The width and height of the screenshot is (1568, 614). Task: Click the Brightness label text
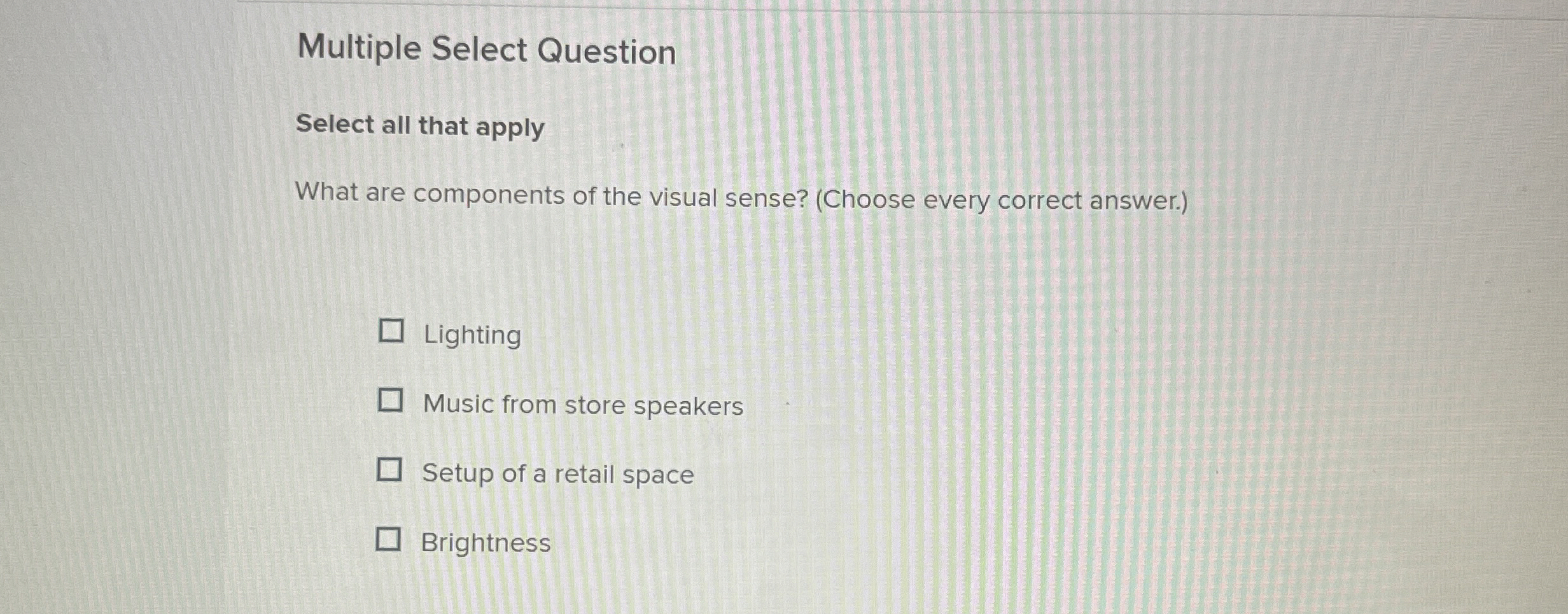tap(486, 542)
